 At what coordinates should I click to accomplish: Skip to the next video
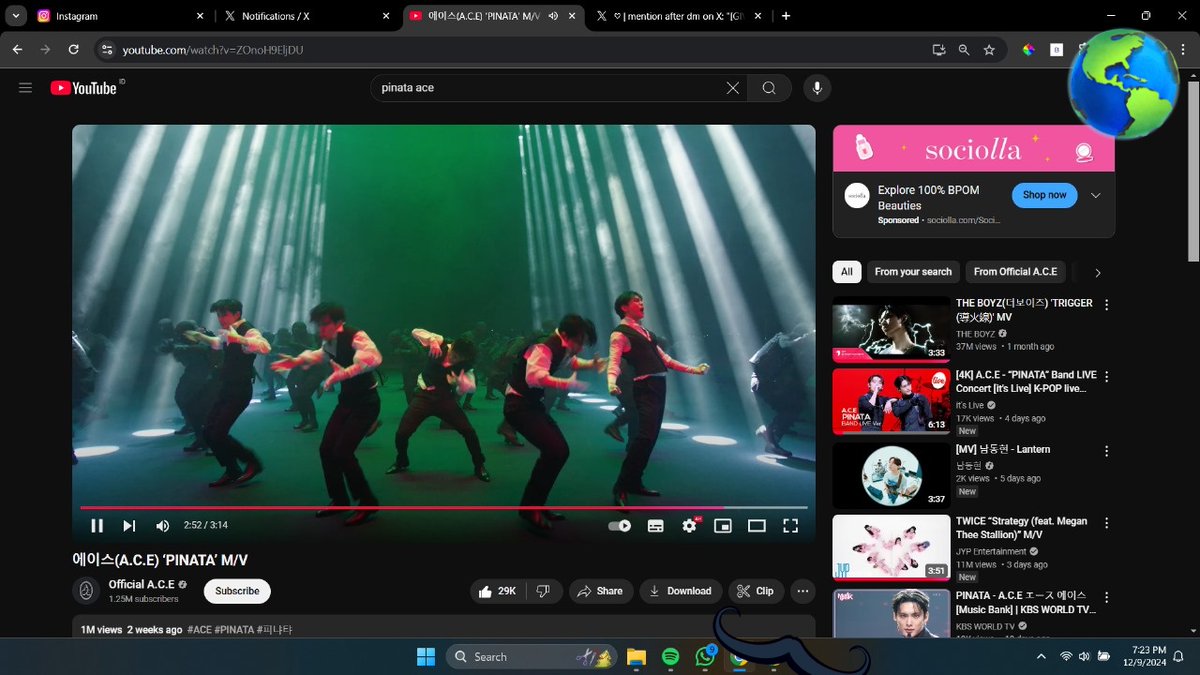click(x=129, y=526)
